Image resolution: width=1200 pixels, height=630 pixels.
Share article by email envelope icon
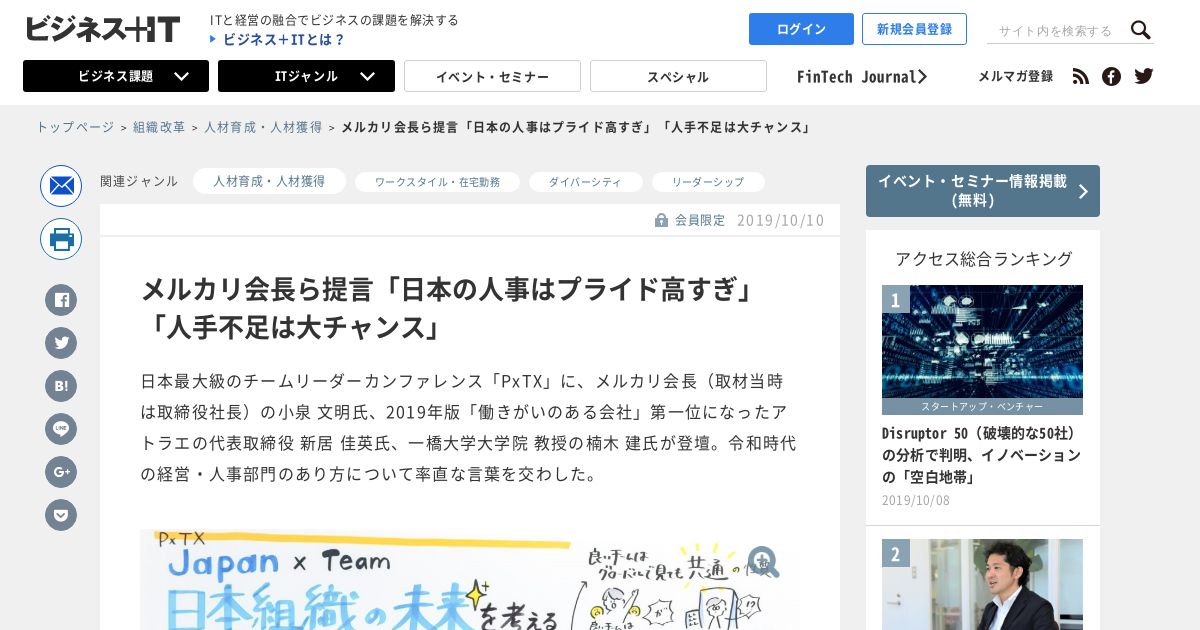(x=61, y=186)
